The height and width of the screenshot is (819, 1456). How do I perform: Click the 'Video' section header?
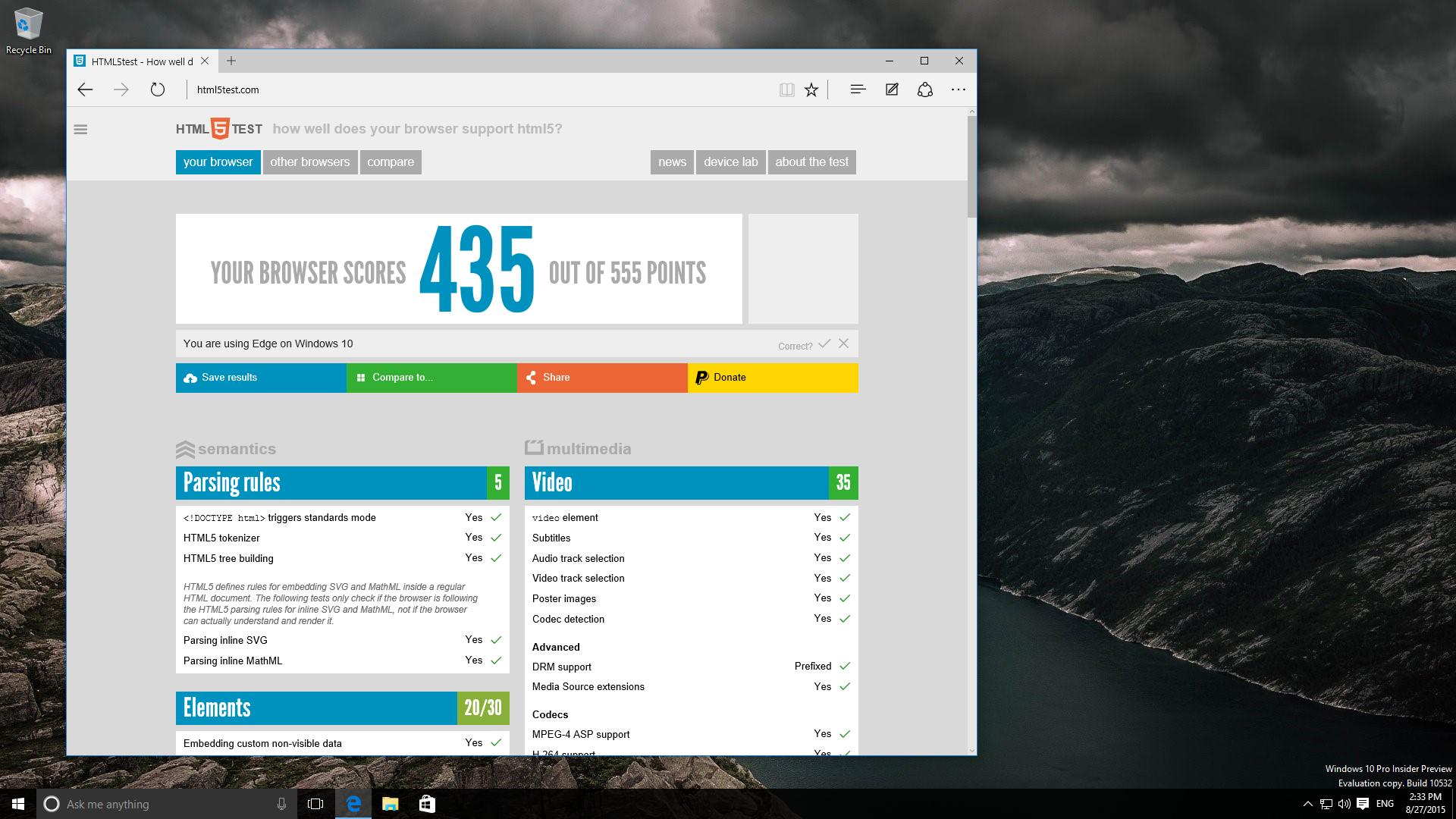[x=692, y=483]
